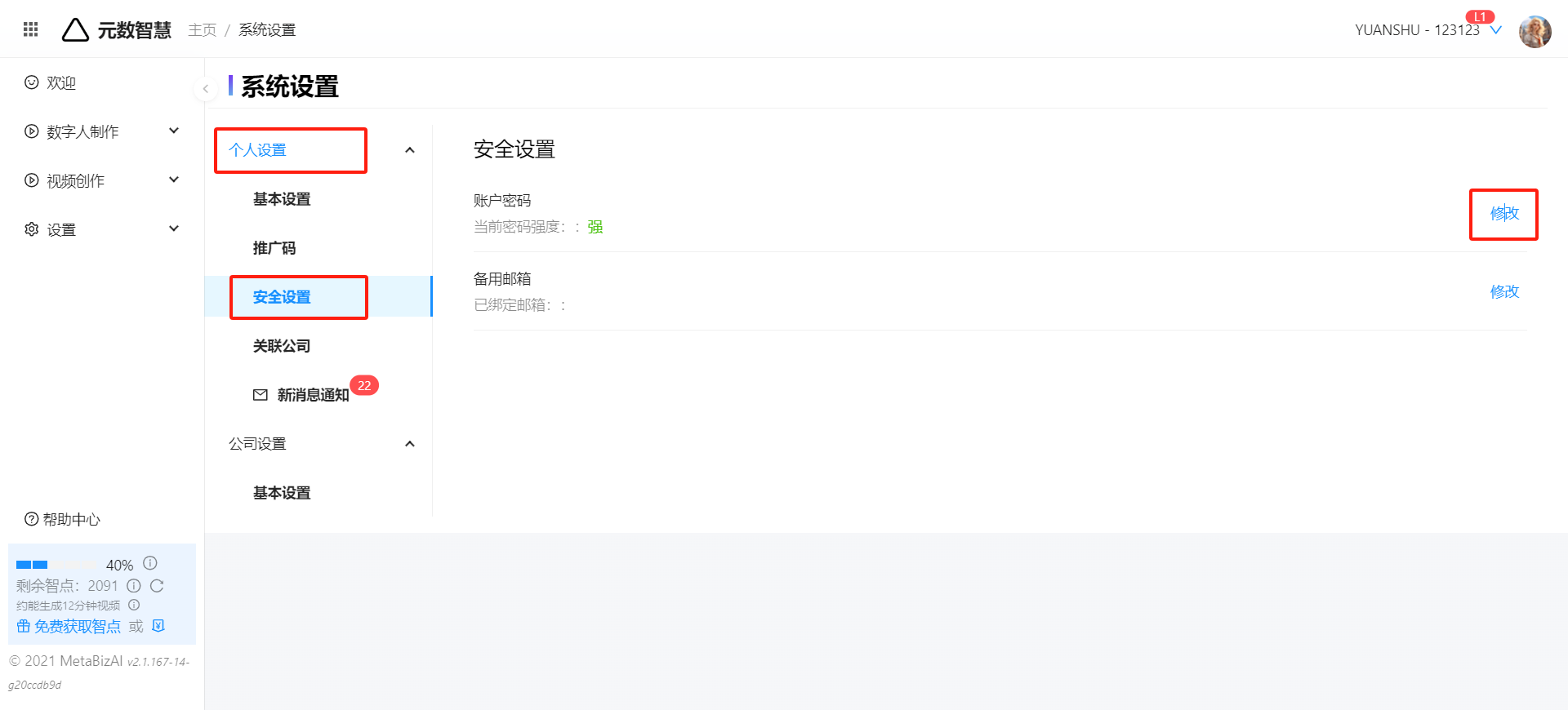This screenshot has height=710, width=1568.
Task: Click 修改 for 账户密码
Action: pos(1504,214)
